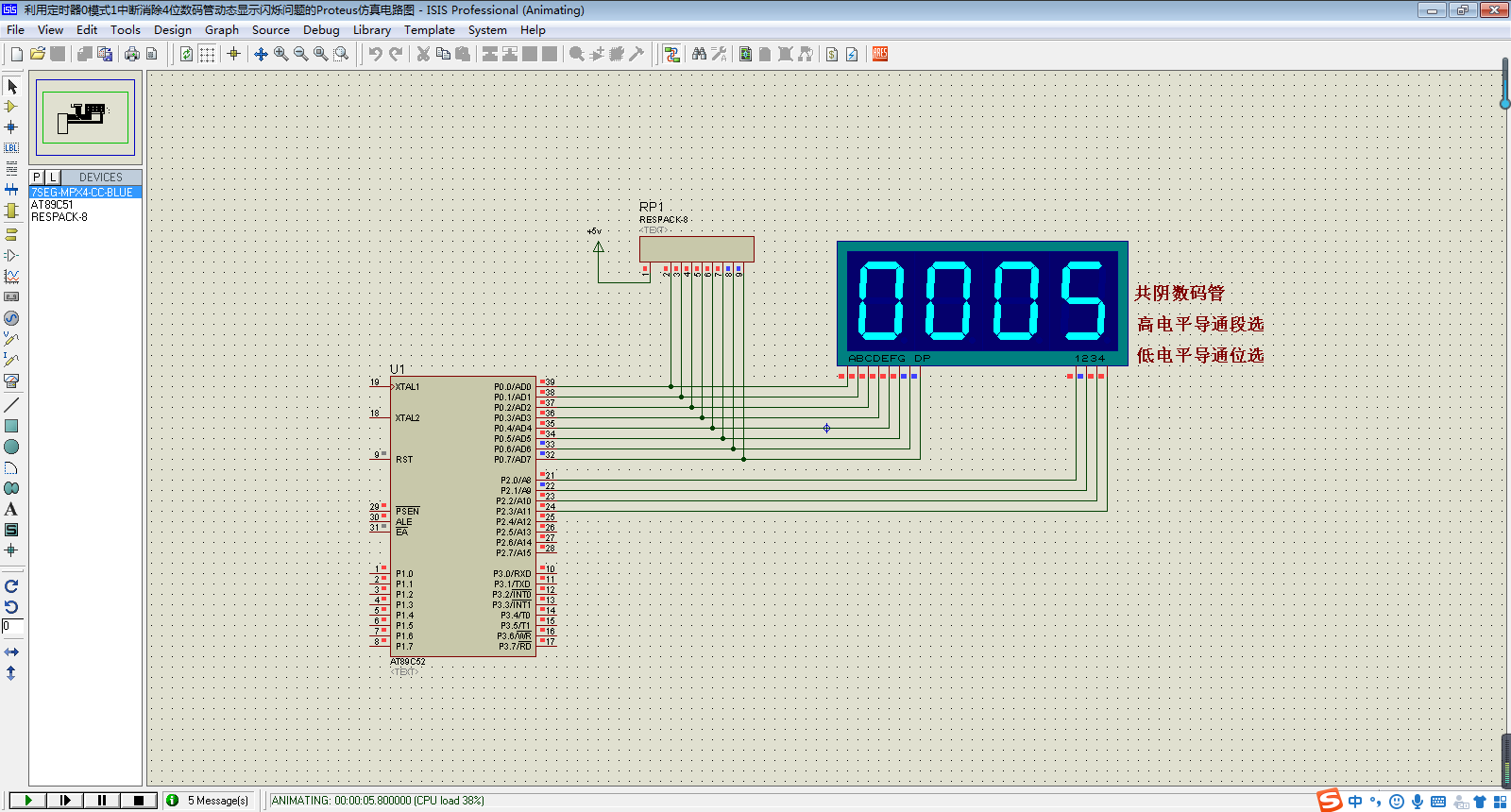Viewport: 1511px width, 812px height.
Task: Open the File menu
Action: pyautogui.click(x=15, y=29)
